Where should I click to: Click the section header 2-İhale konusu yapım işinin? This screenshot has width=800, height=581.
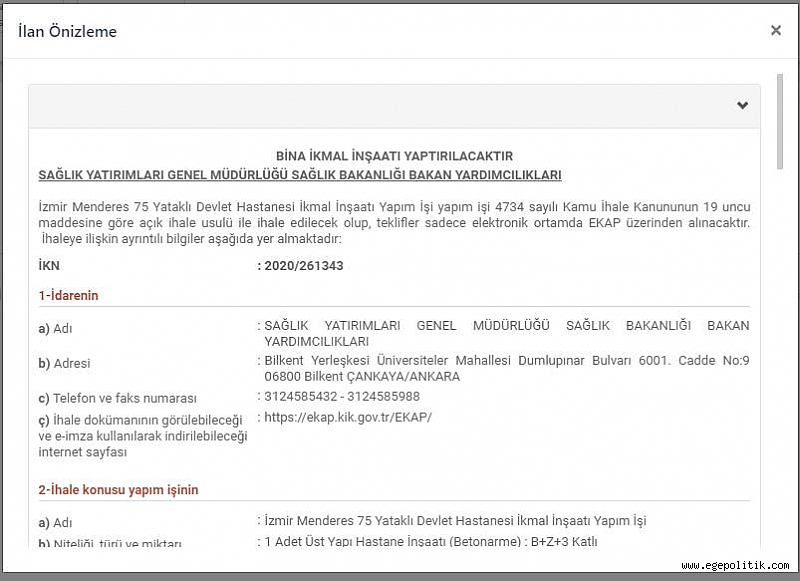coord(118,490)
